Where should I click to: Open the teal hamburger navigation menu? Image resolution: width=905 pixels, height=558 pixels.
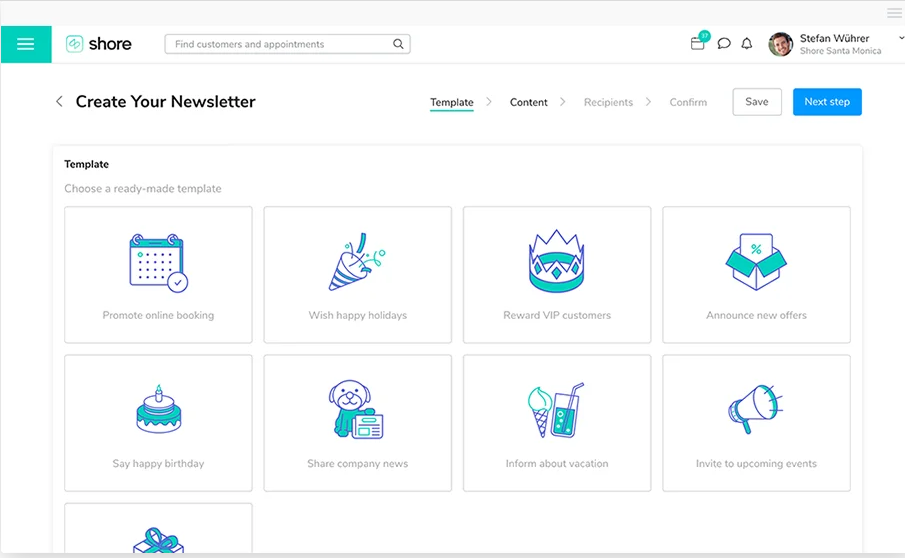click(x=25, y=44)
